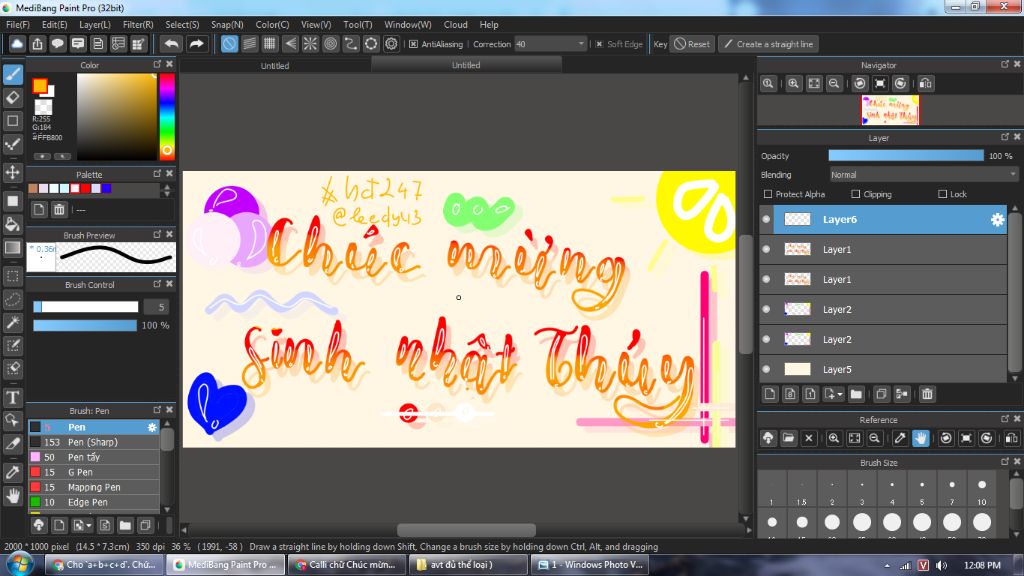
Task: Open the Pen brush settings gear
Action: [152, 427]
